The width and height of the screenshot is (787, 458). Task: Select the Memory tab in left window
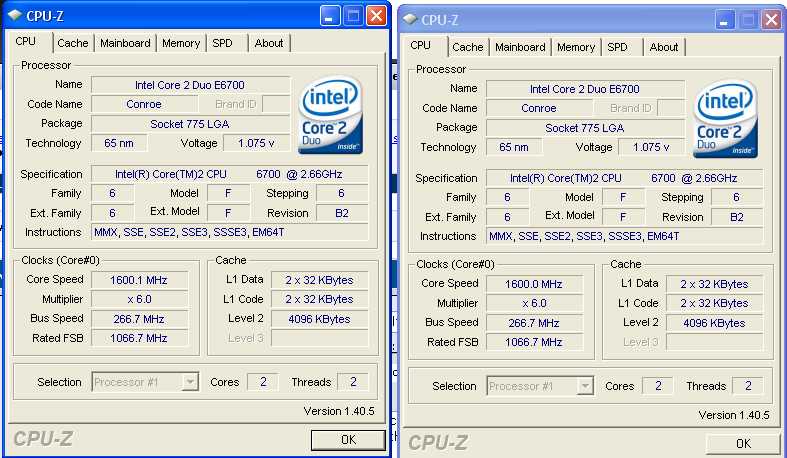[181, 43]
